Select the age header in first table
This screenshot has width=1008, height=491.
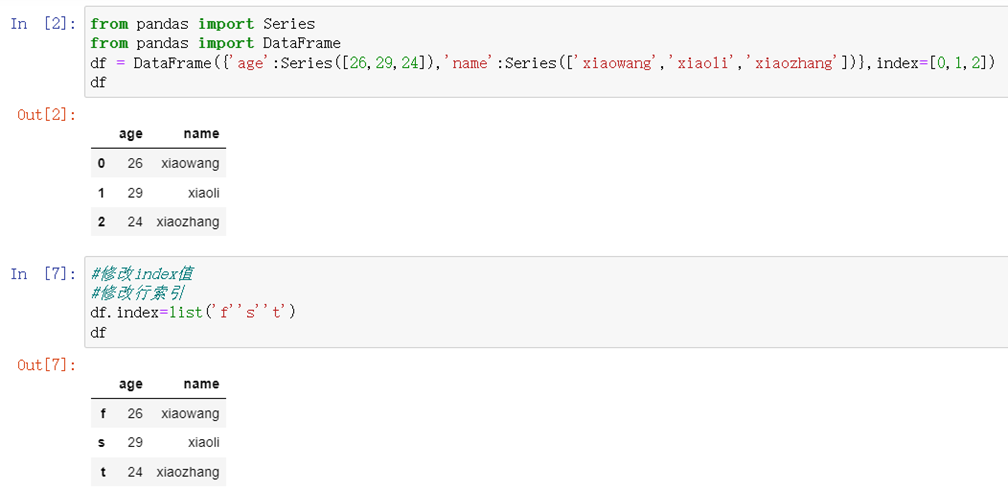click(x=130, y=134)
